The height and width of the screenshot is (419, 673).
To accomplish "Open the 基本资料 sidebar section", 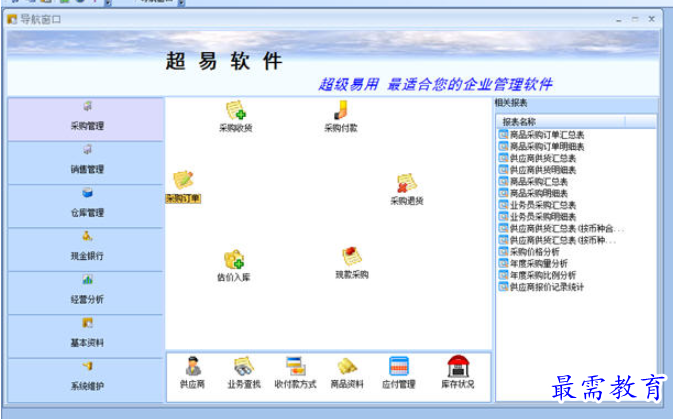I will tap(86, 336).
